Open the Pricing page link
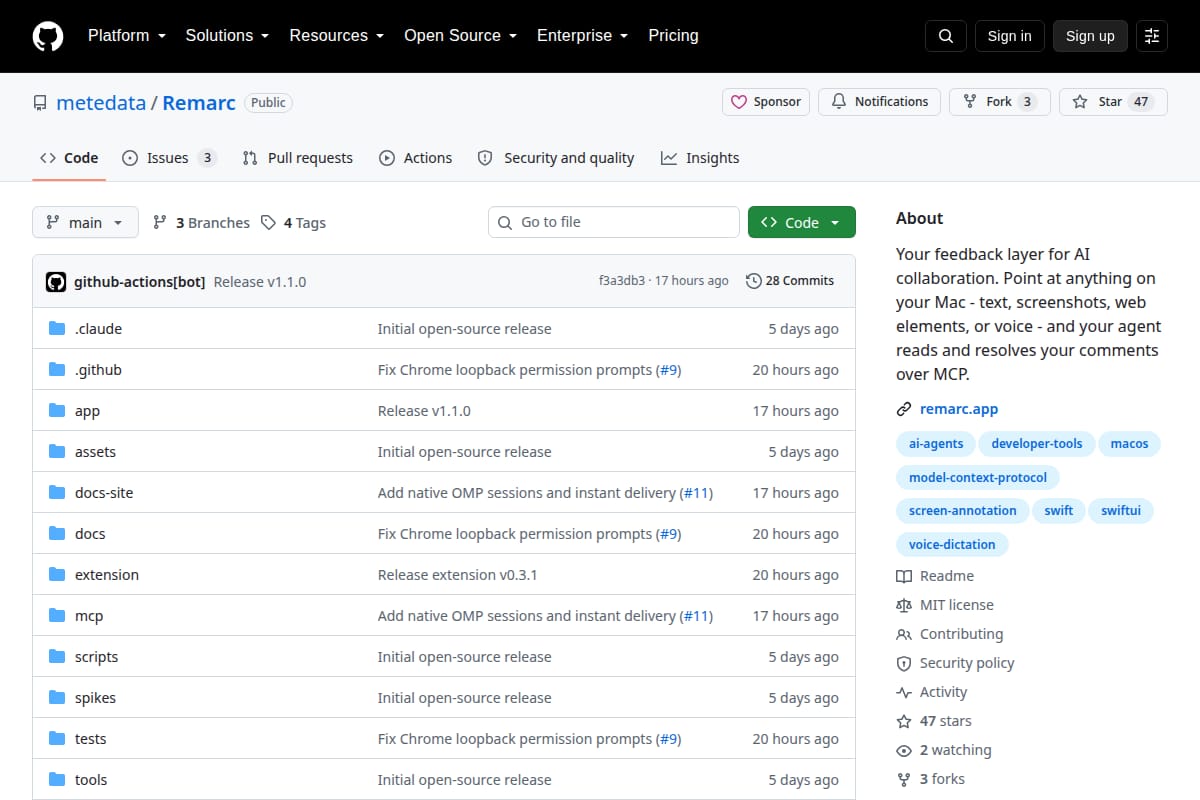Image resolution: width=1200 pixels, height=800 pixels. (673, 35)
